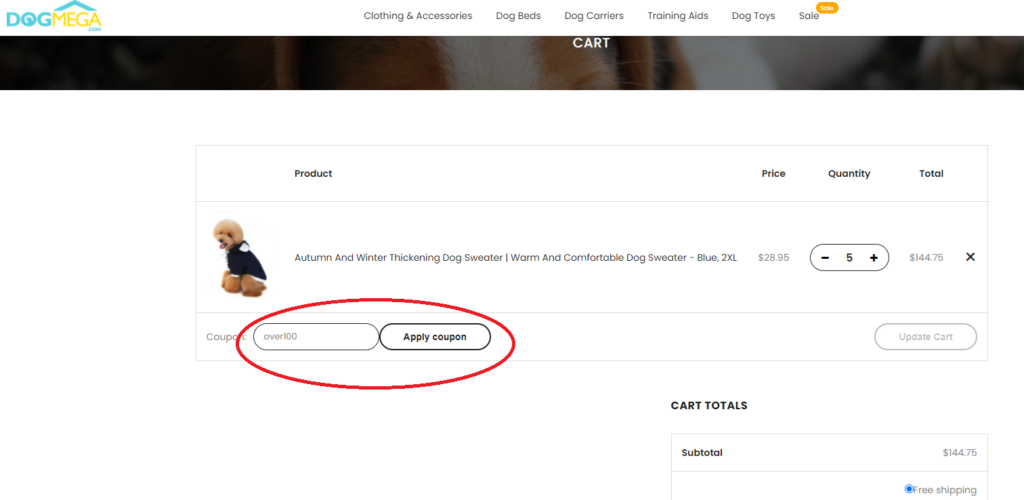Click the Update Cart button
The width and height of the screenshot is (1024, 500).
925,337
